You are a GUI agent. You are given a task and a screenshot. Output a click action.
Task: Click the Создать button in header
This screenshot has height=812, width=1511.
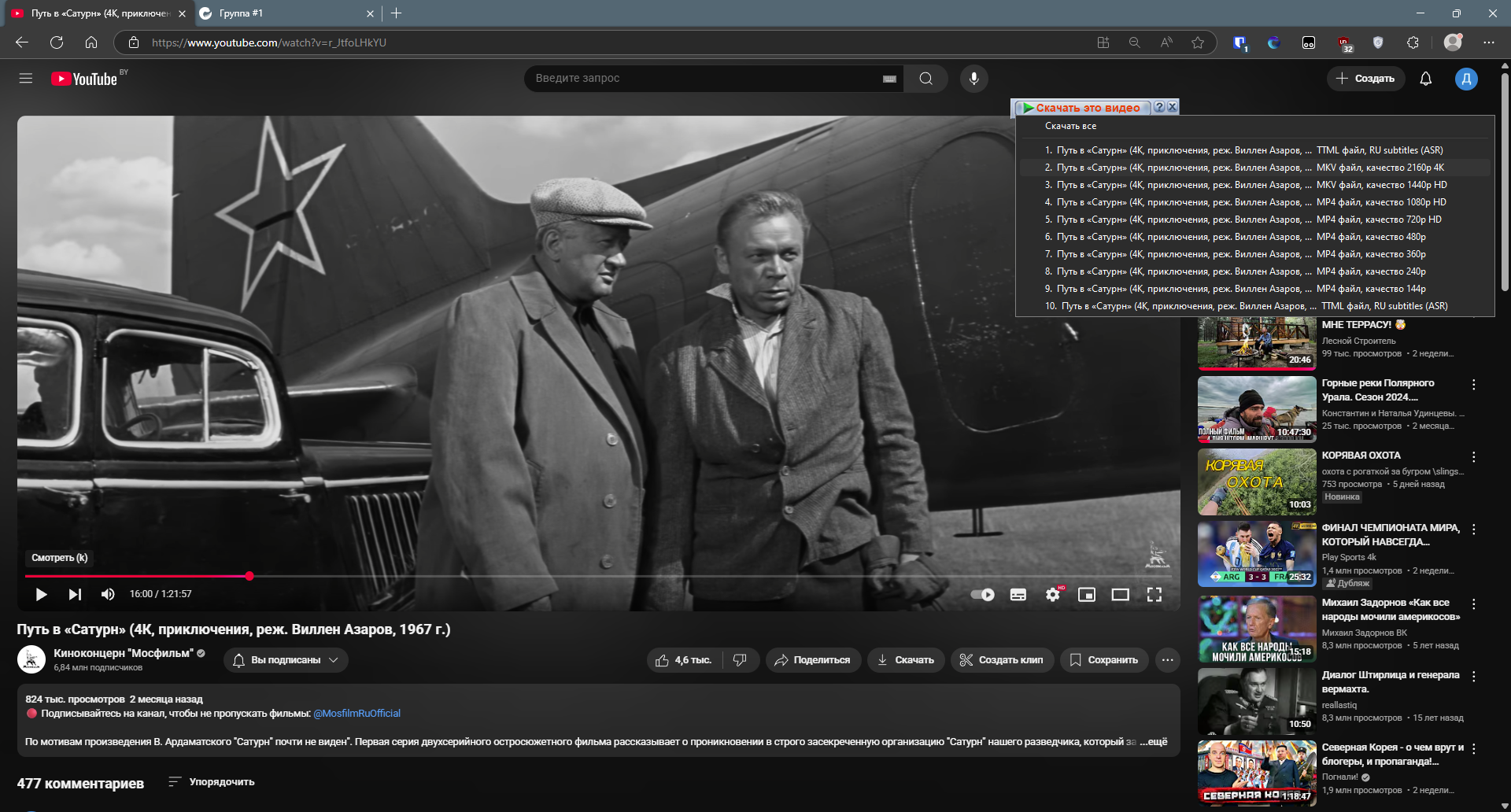(x=1365, y=79)
